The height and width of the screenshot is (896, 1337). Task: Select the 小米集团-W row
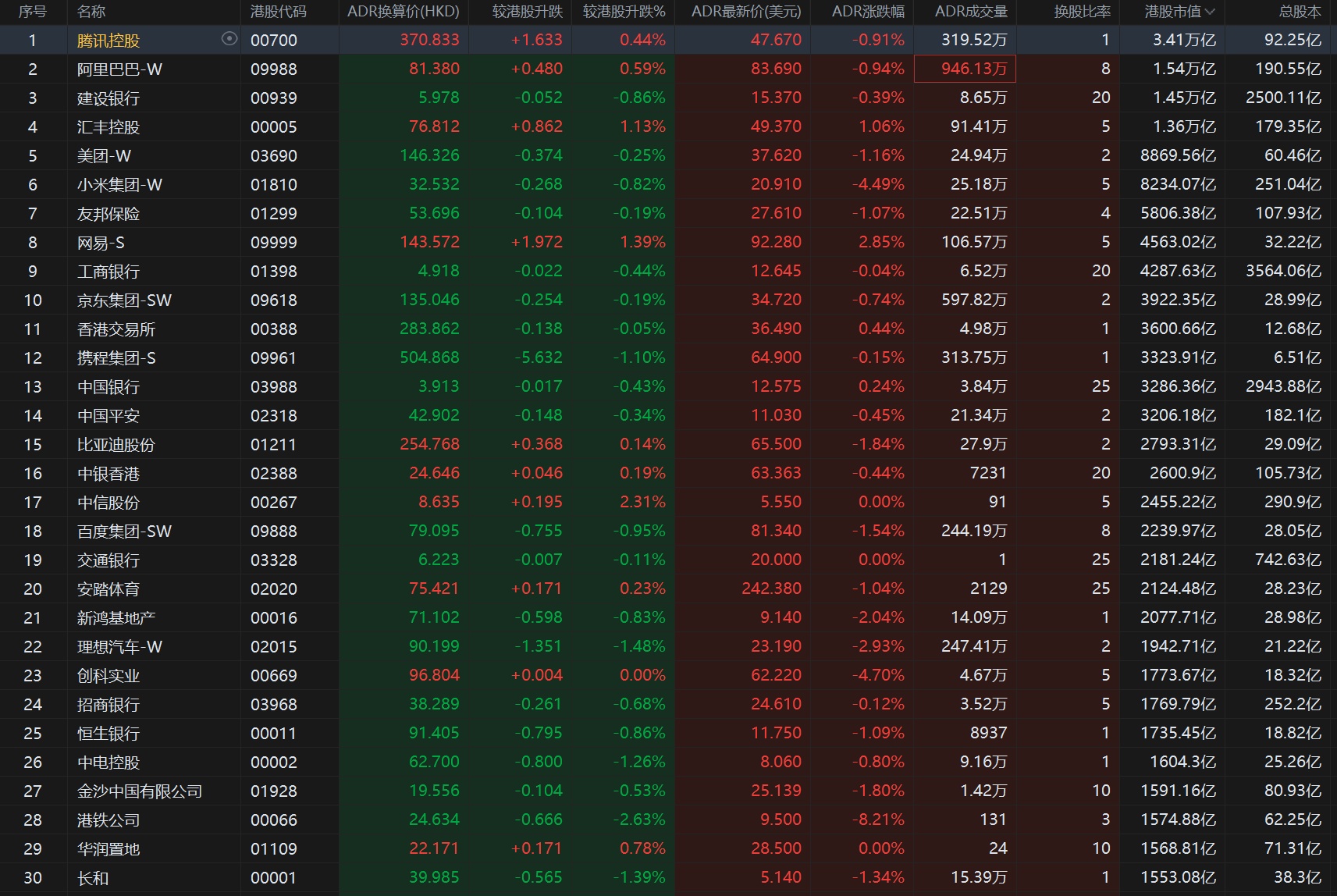coord(119,185)
